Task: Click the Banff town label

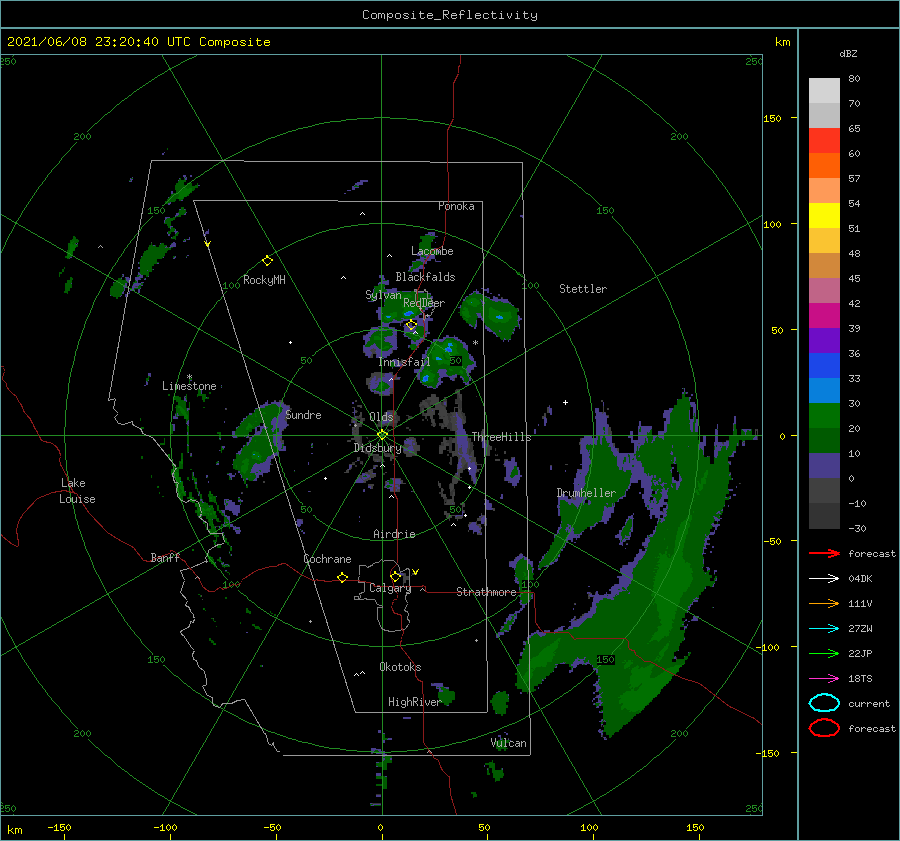Action: [165, 557]
